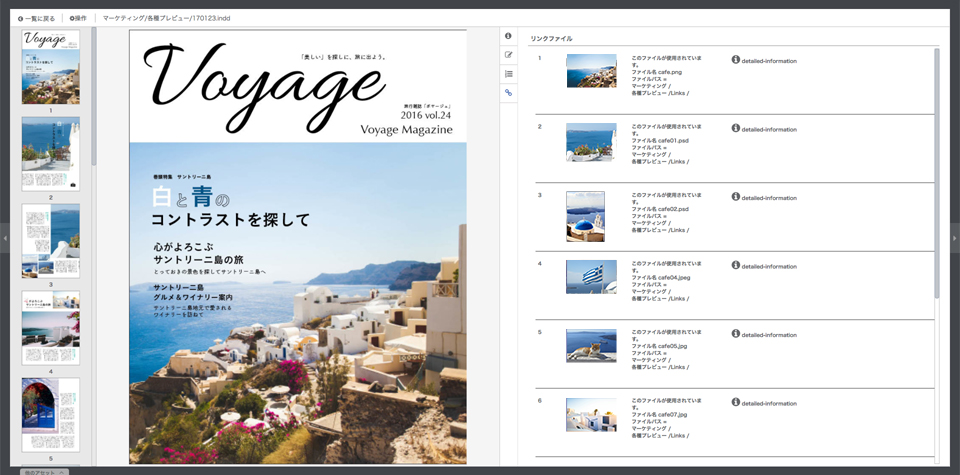Select page 2 thumbnail
Viewport: 960px width, 475px height.
pyautogui.click(x=51, y=154)
